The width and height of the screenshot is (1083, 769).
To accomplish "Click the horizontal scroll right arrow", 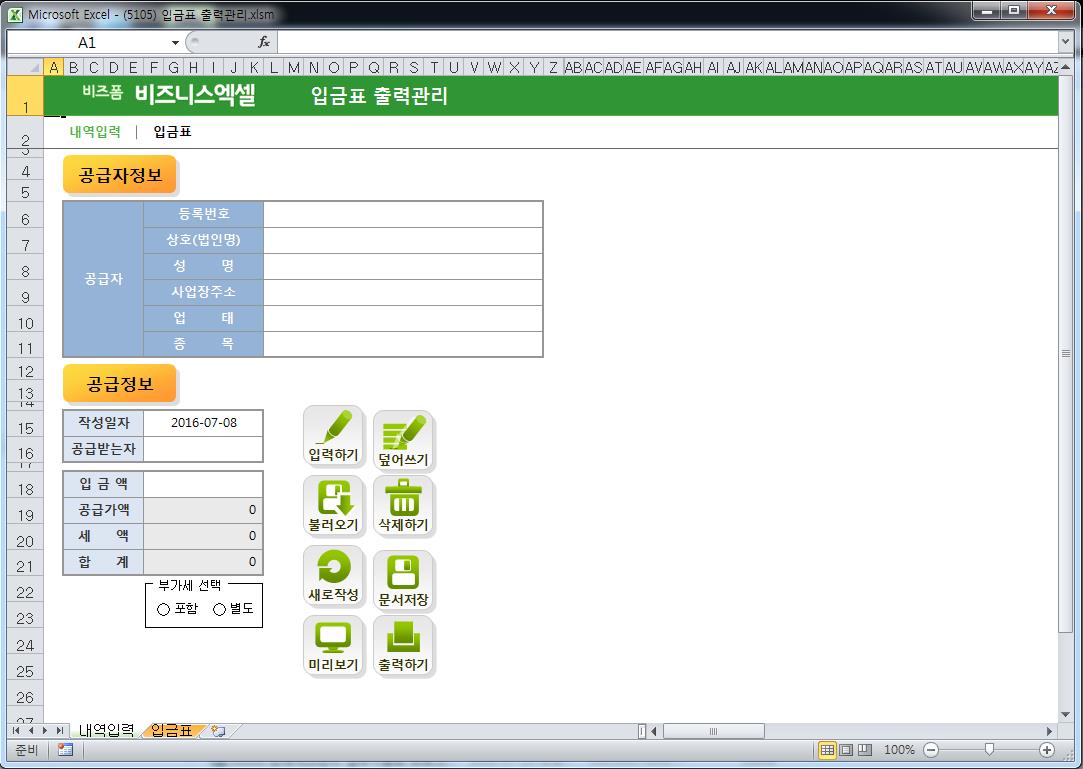I will point(1050,731).
